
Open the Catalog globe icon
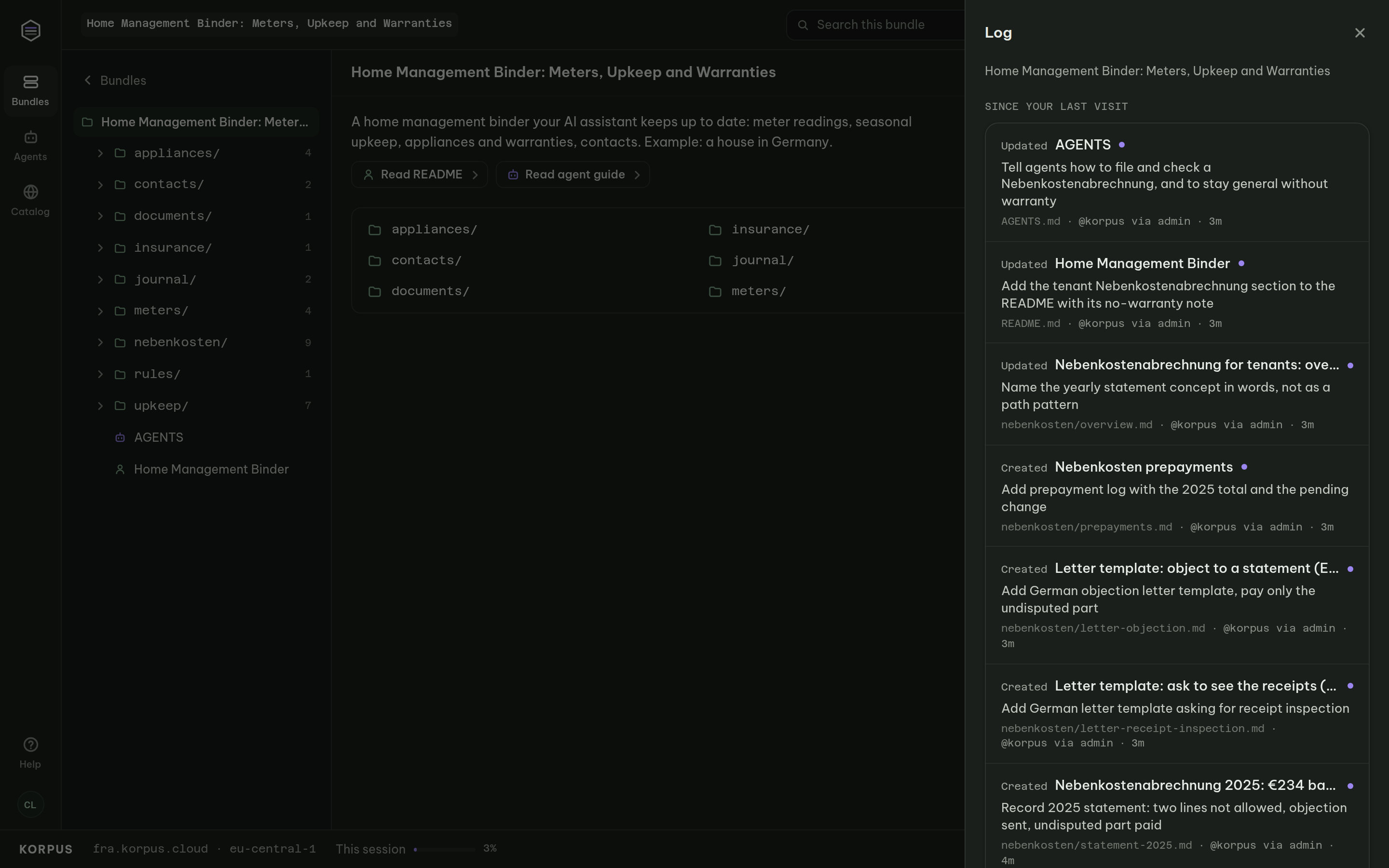coord(30,192)
